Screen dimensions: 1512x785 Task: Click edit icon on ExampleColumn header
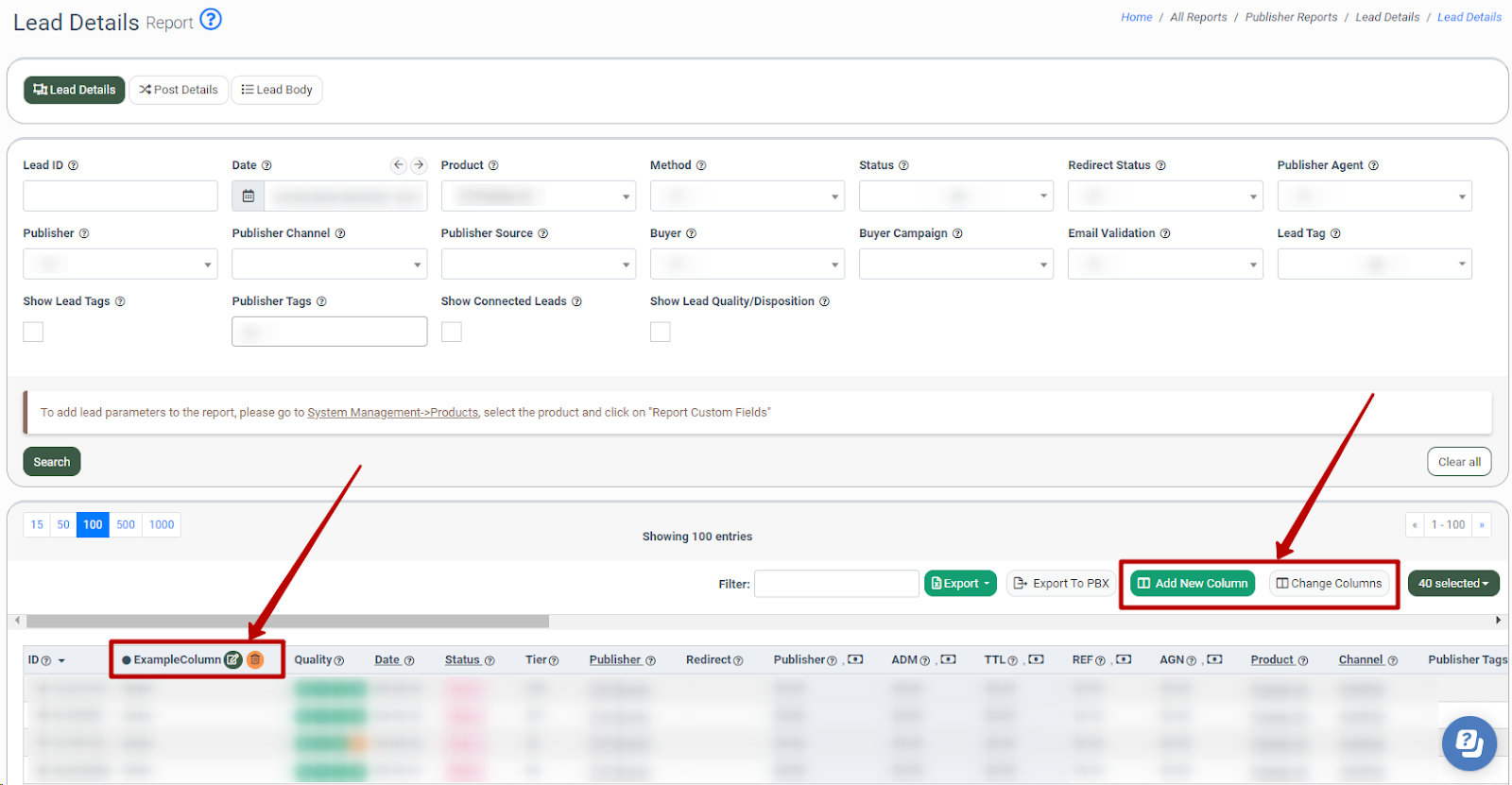pos(232,659)
